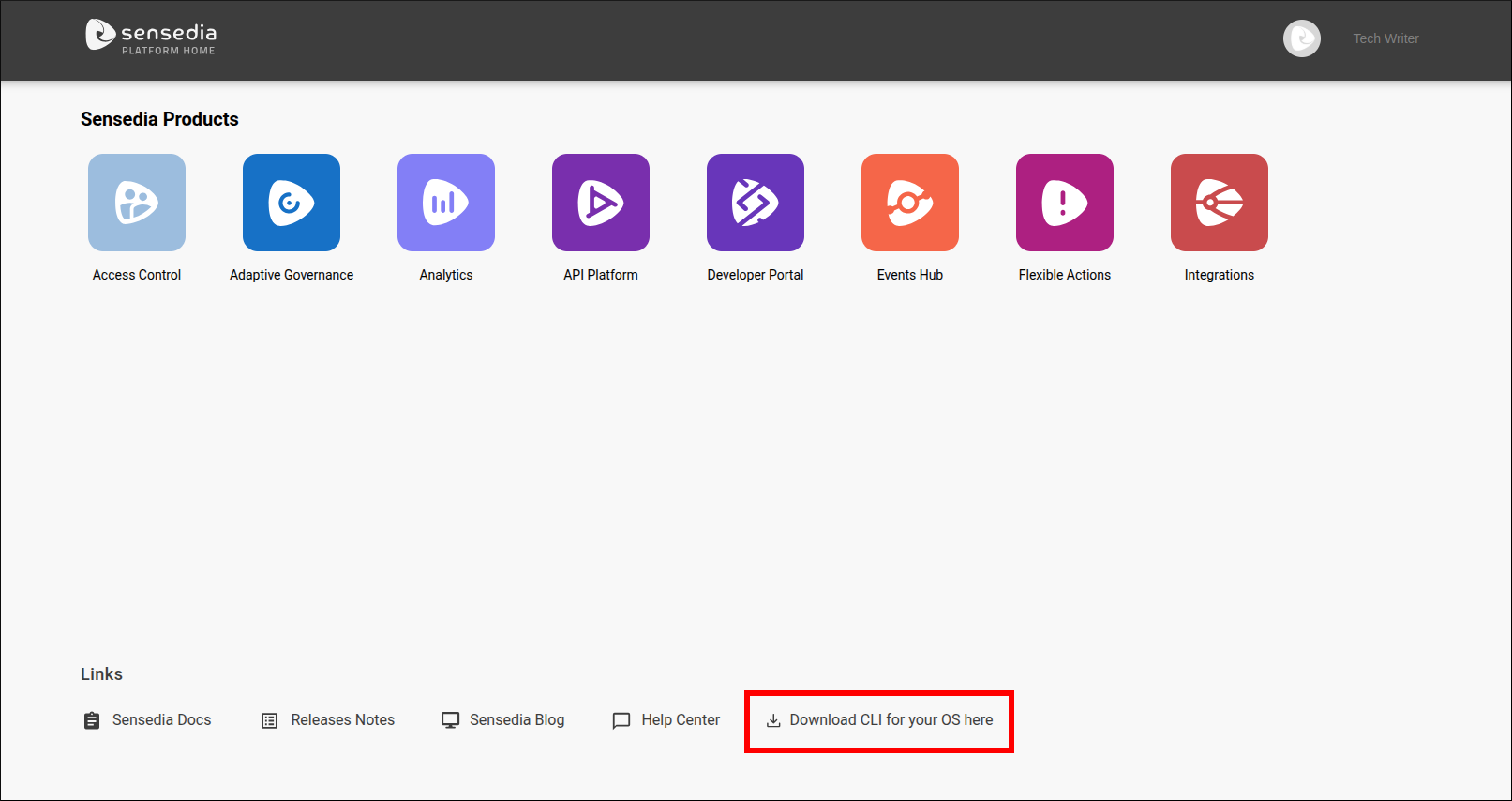
Task: Open the Analytics product icon
Action: click(446, 203)
